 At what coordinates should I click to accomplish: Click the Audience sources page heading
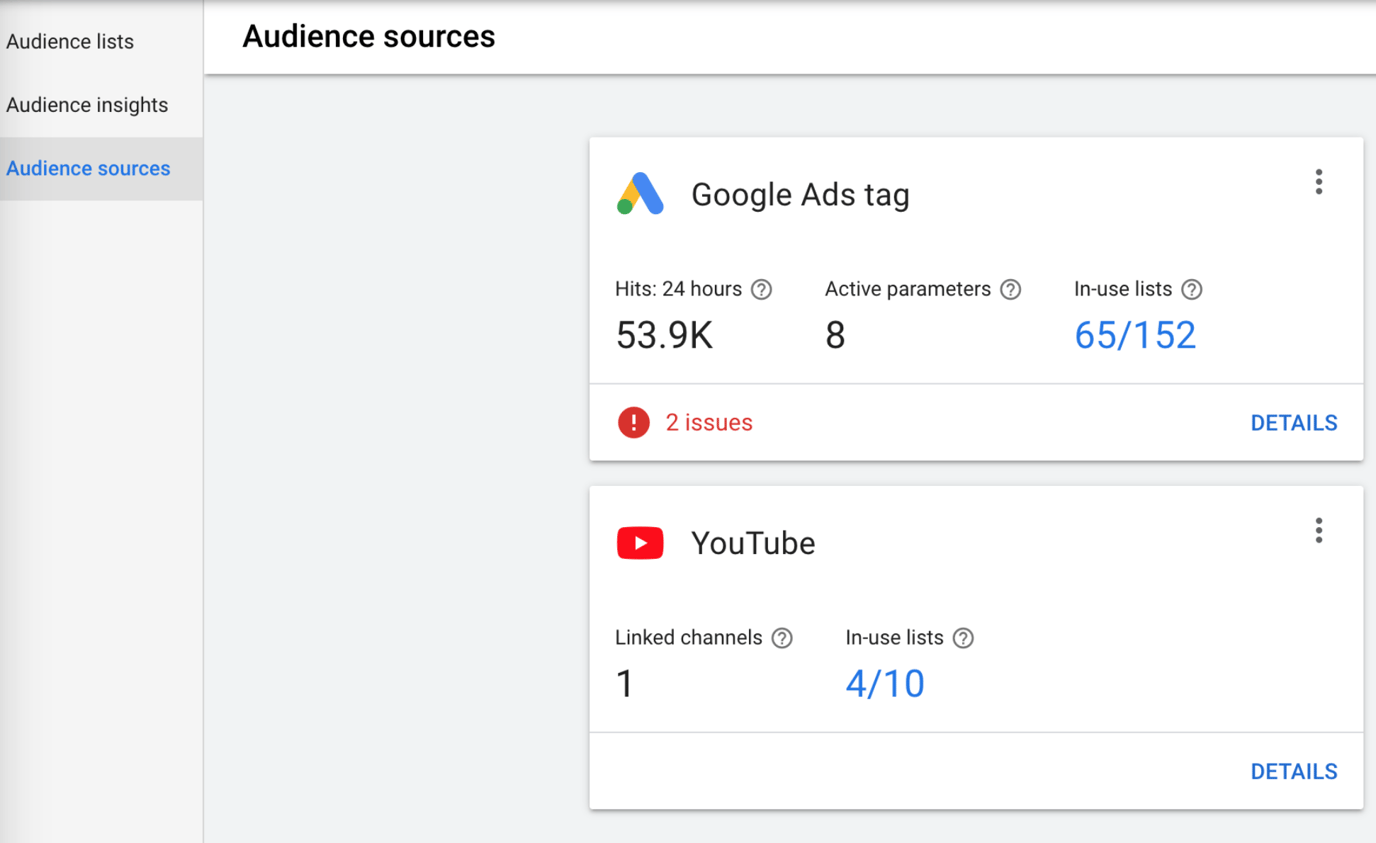[x=369, y=37]
